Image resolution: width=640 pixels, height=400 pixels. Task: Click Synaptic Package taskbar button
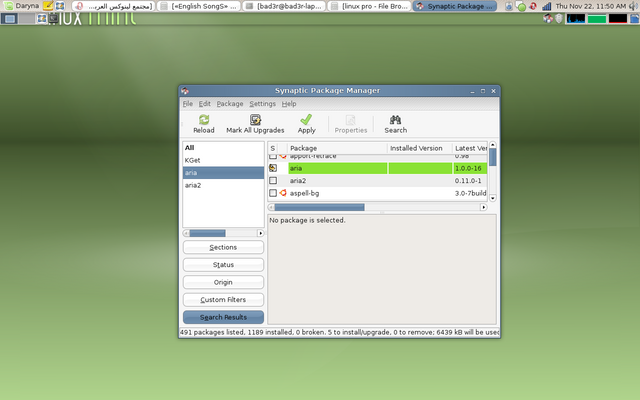pyautogui.click(x=455, y=6)
